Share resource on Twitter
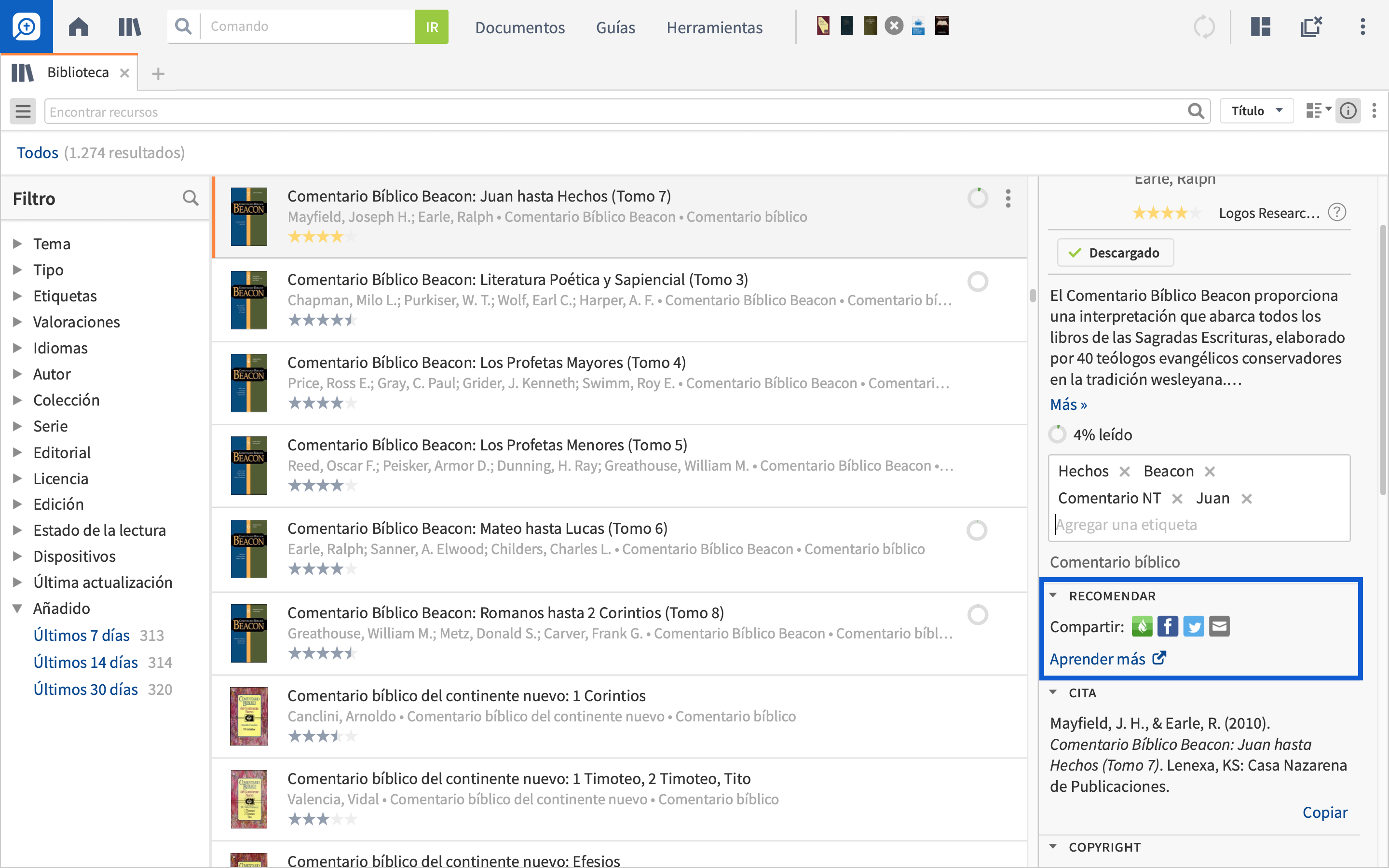Screen dimensions: 1389x868 (x=1193, y=626)
